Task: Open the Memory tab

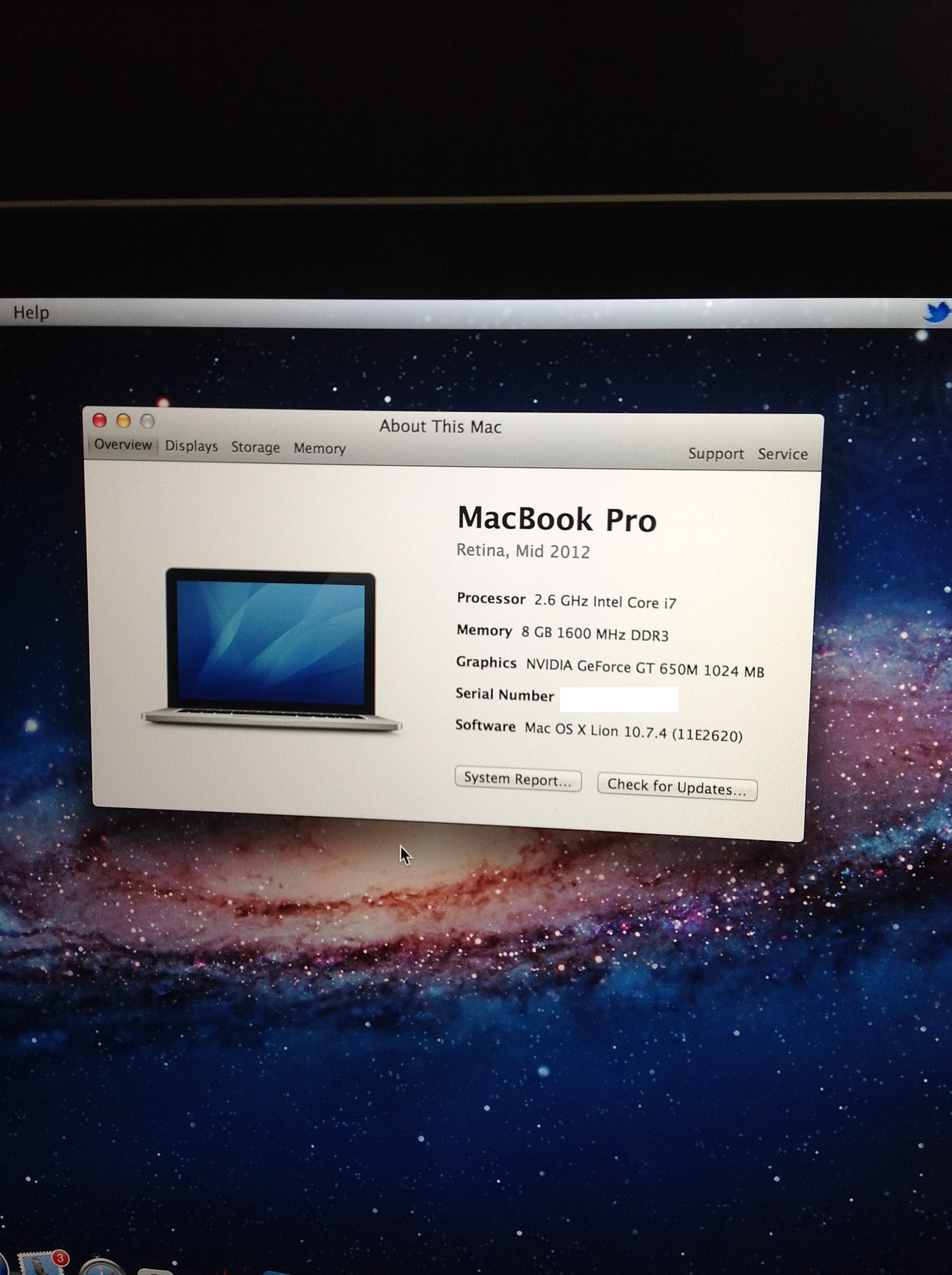Action: tap(319, 449)
